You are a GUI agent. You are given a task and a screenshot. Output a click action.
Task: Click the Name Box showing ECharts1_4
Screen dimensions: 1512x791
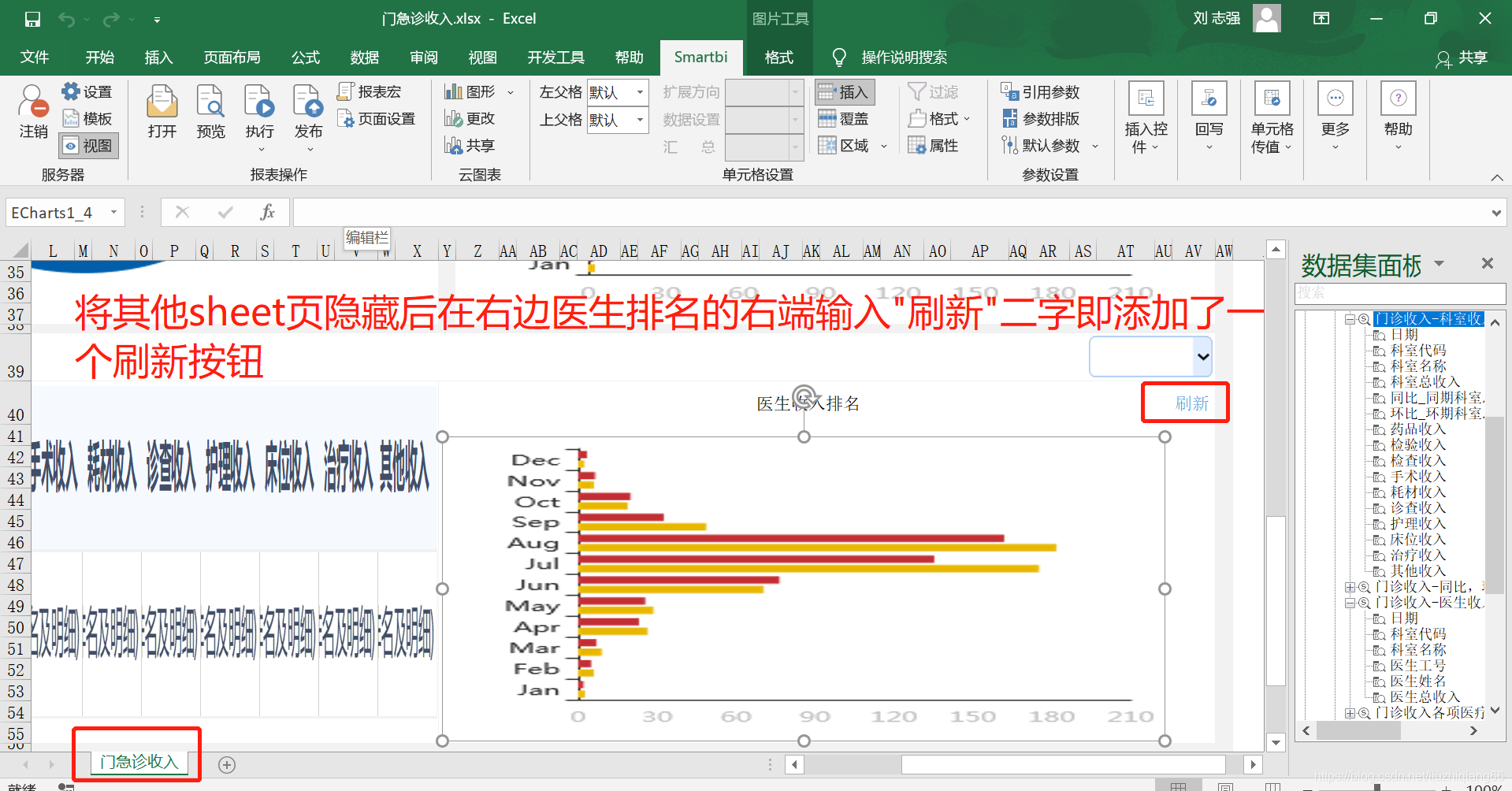tap(66, 213)
